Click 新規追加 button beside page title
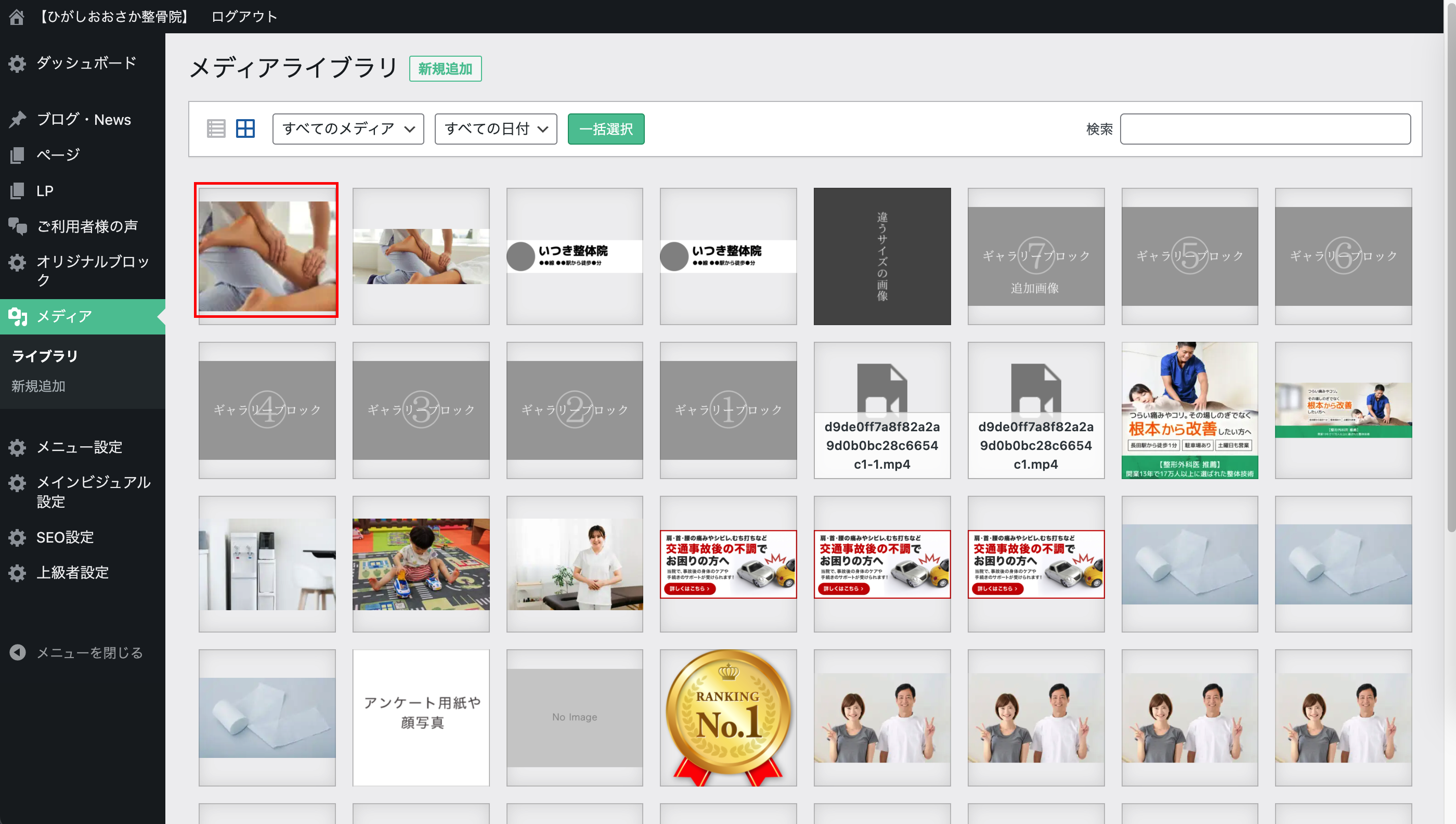 (x=445, y=69)
